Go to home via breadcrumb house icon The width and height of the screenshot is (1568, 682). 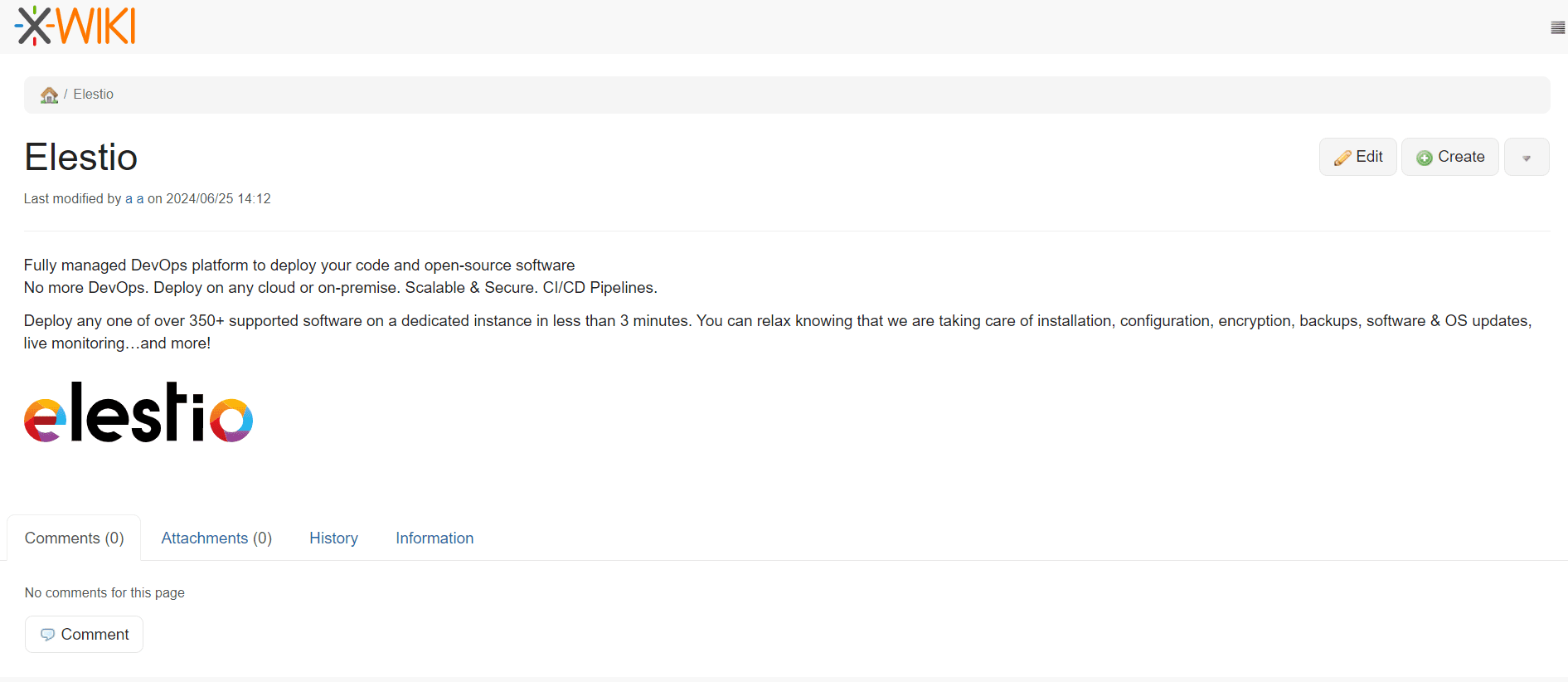[49, 95]
